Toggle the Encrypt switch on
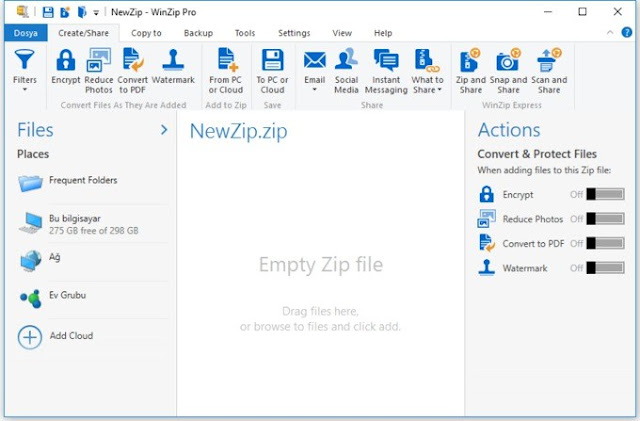 coord(605,194)
